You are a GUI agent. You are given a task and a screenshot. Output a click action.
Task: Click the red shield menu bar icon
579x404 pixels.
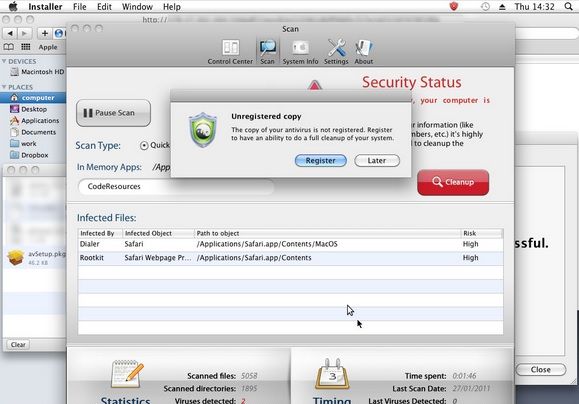[454, 6]
